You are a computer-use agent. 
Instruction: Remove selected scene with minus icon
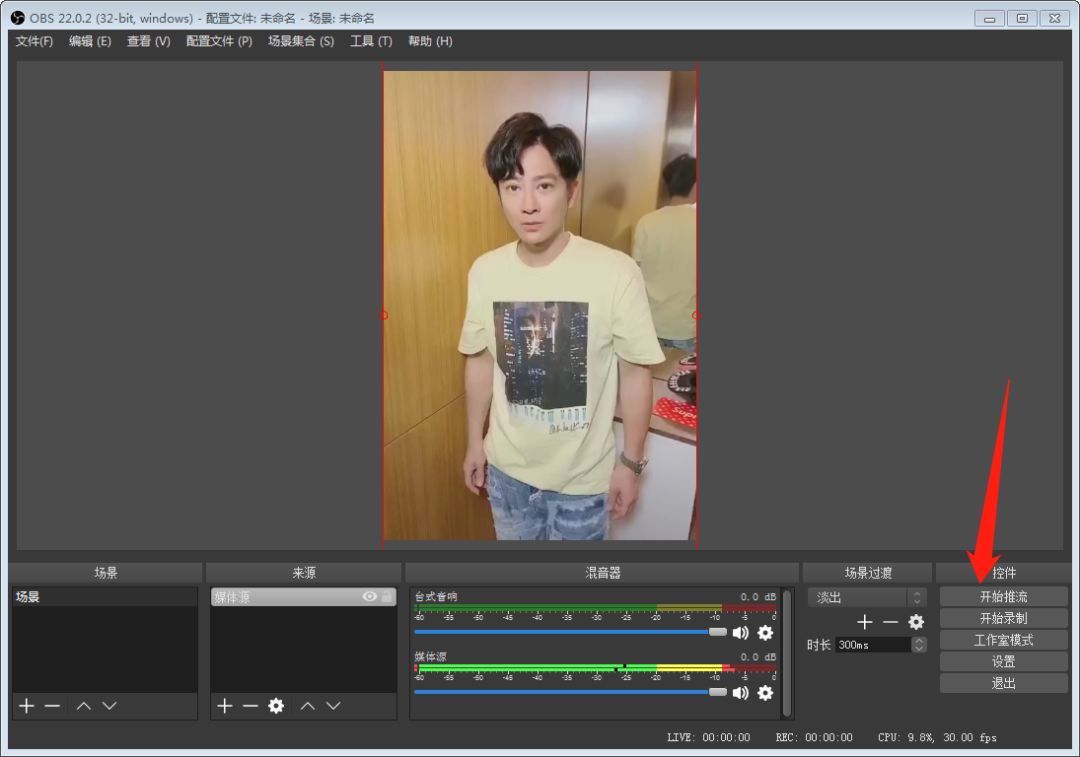[x=52, y=706]
